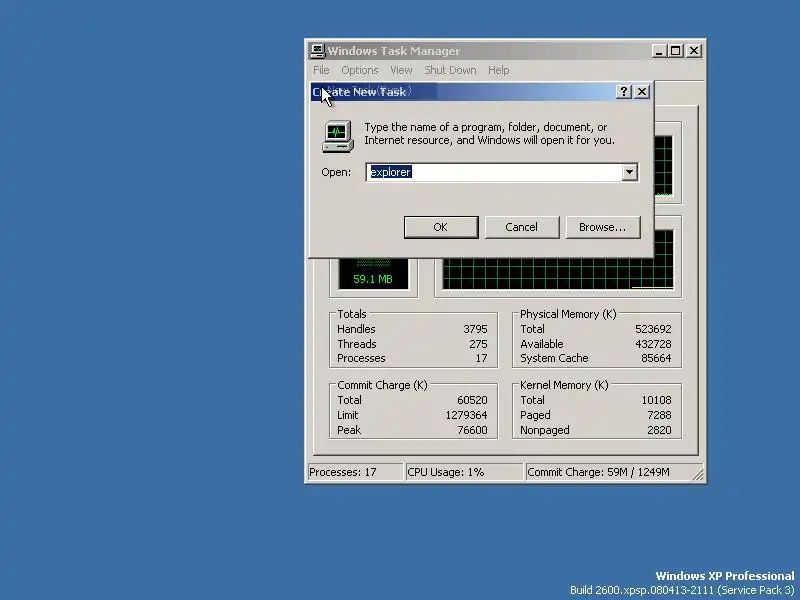This screenshot has width=800, height=600.
Task: Open the View menu
Action: pos(401,70)
